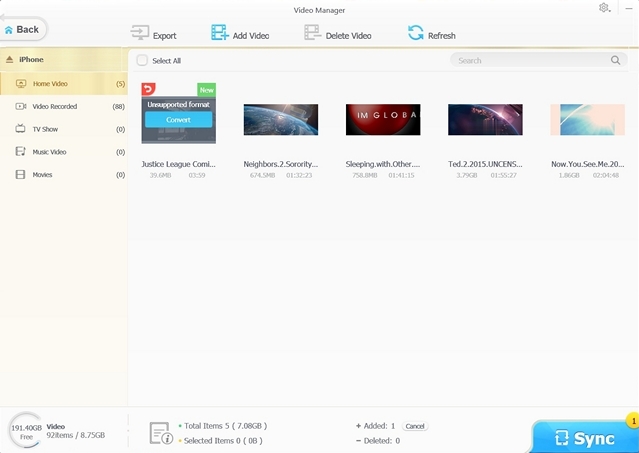This screenshot has height=453, width=639.
Task: Click the Delete Video icon
Action: click(x=313, y=33)
